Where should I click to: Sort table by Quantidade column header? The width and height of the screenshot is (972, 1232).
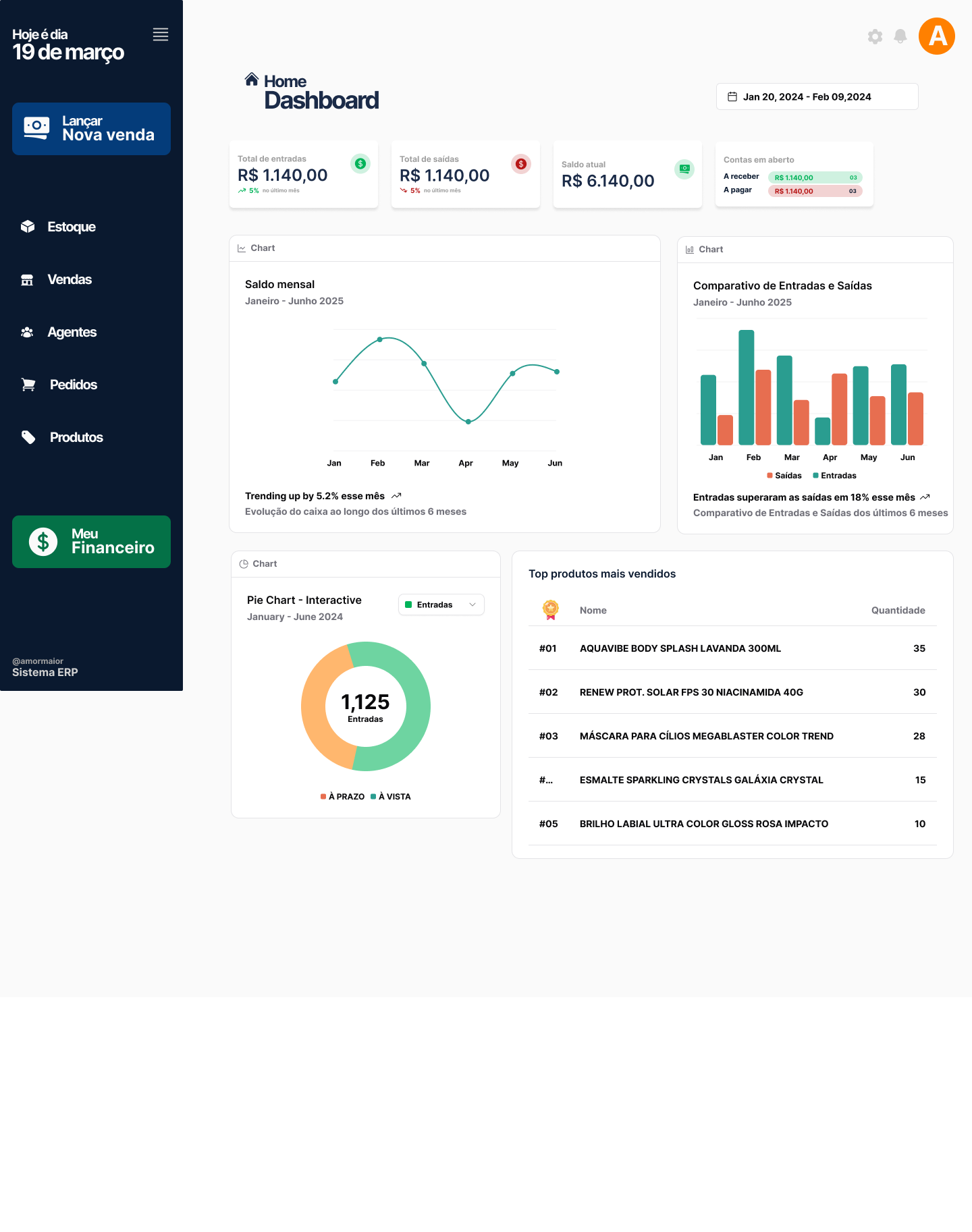point(898,611)
